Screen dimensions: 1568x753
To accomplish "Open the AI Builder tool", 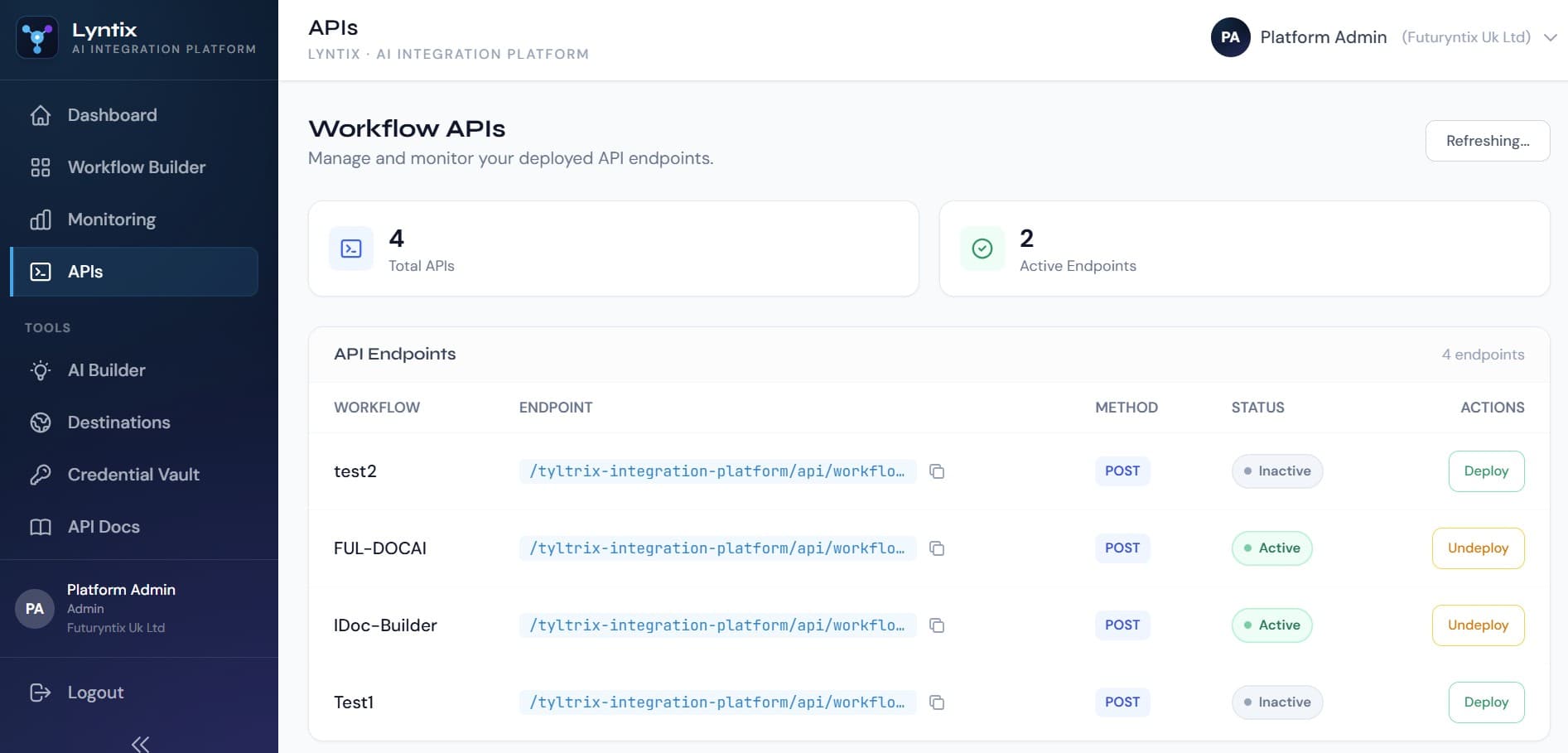I will [134, 370].
